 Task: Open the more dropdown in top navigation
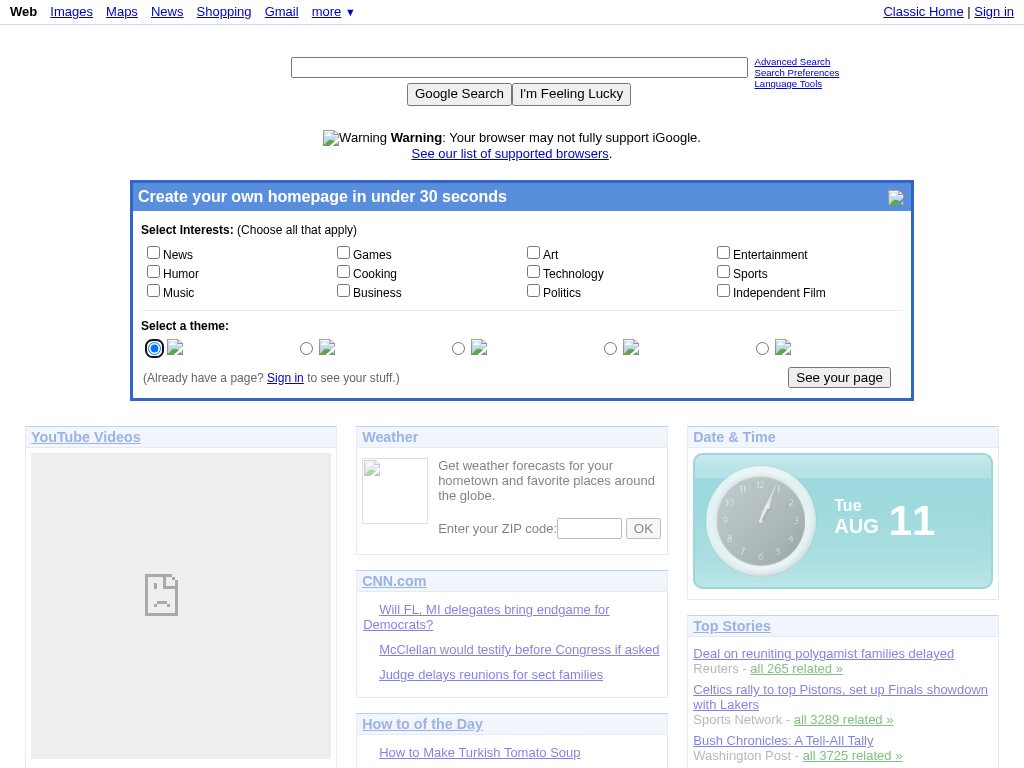[x=332, y=12]
